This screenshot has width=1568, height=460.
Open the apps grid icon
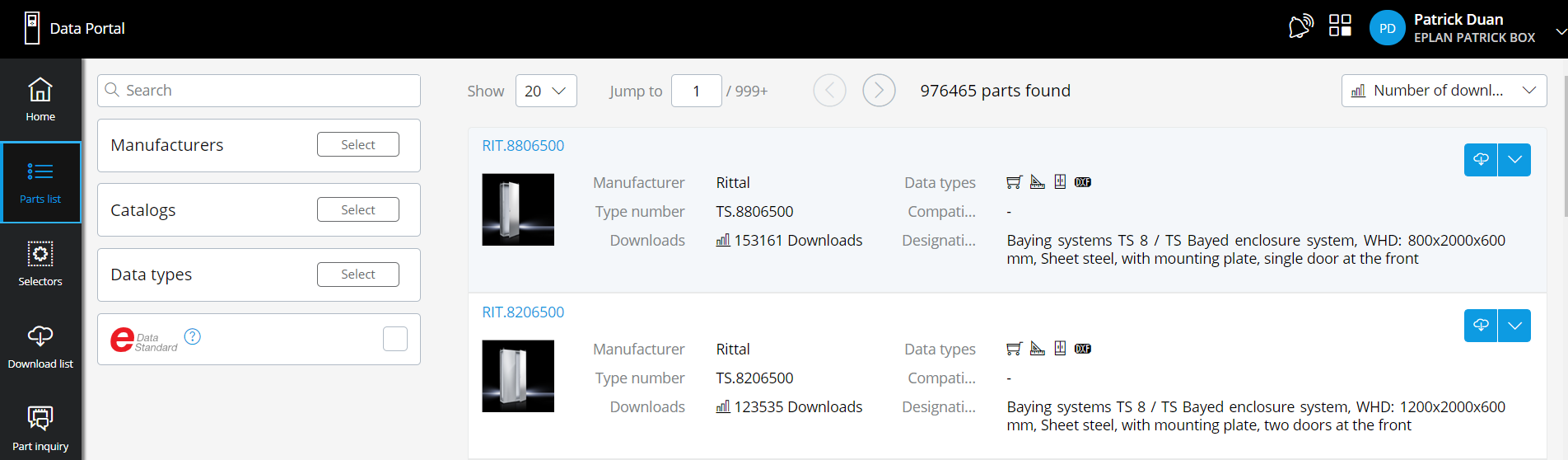1340,26
